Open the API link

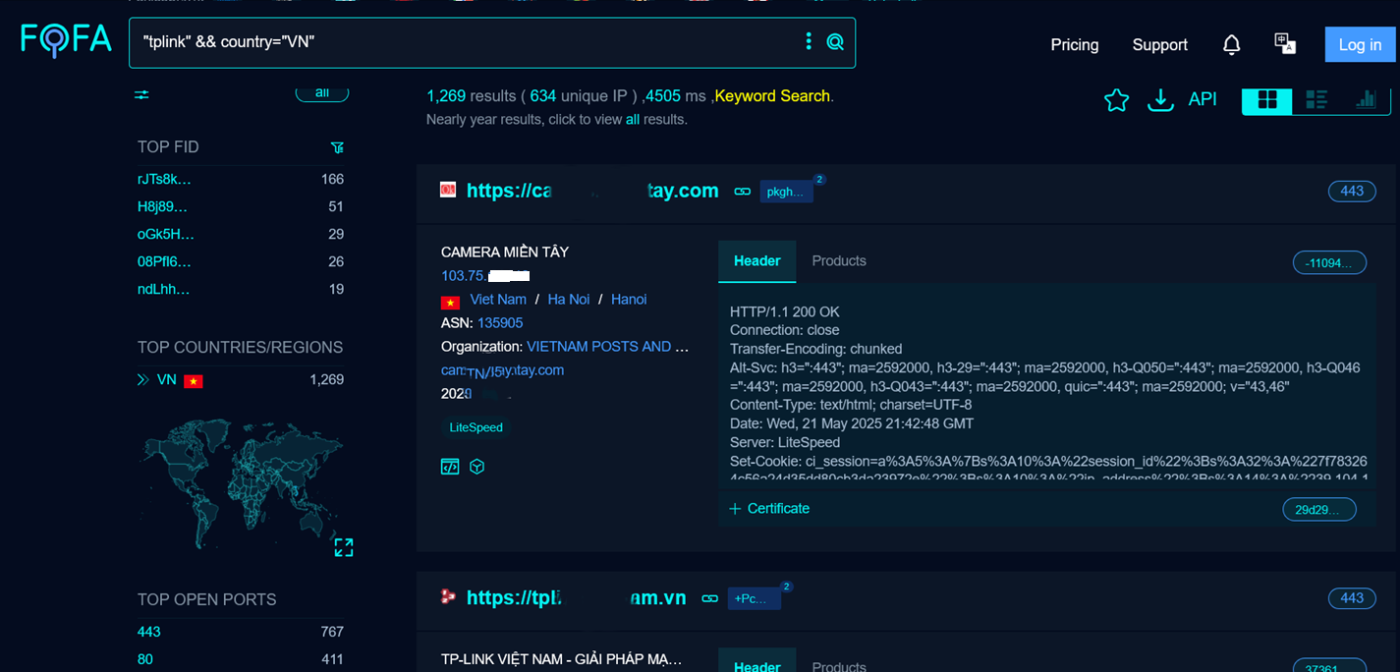click(1202, 100)
